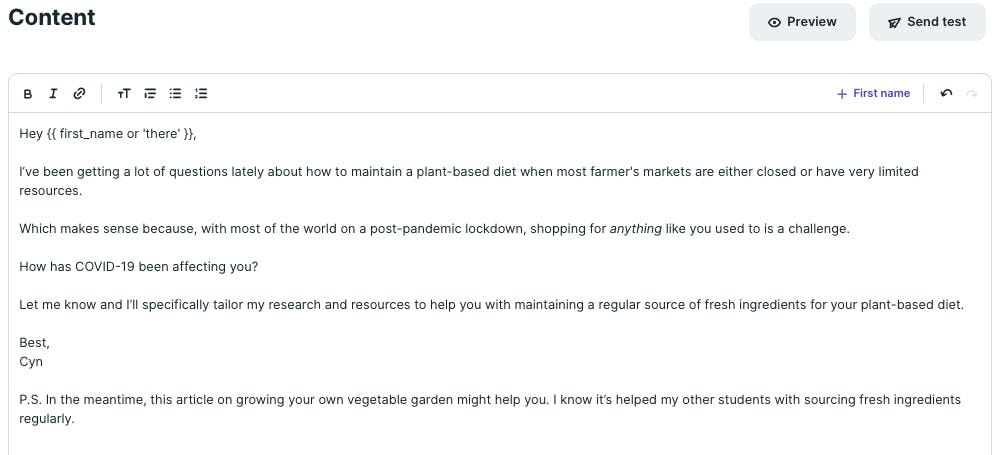Create a bulleted list

(x=176, y=94)
